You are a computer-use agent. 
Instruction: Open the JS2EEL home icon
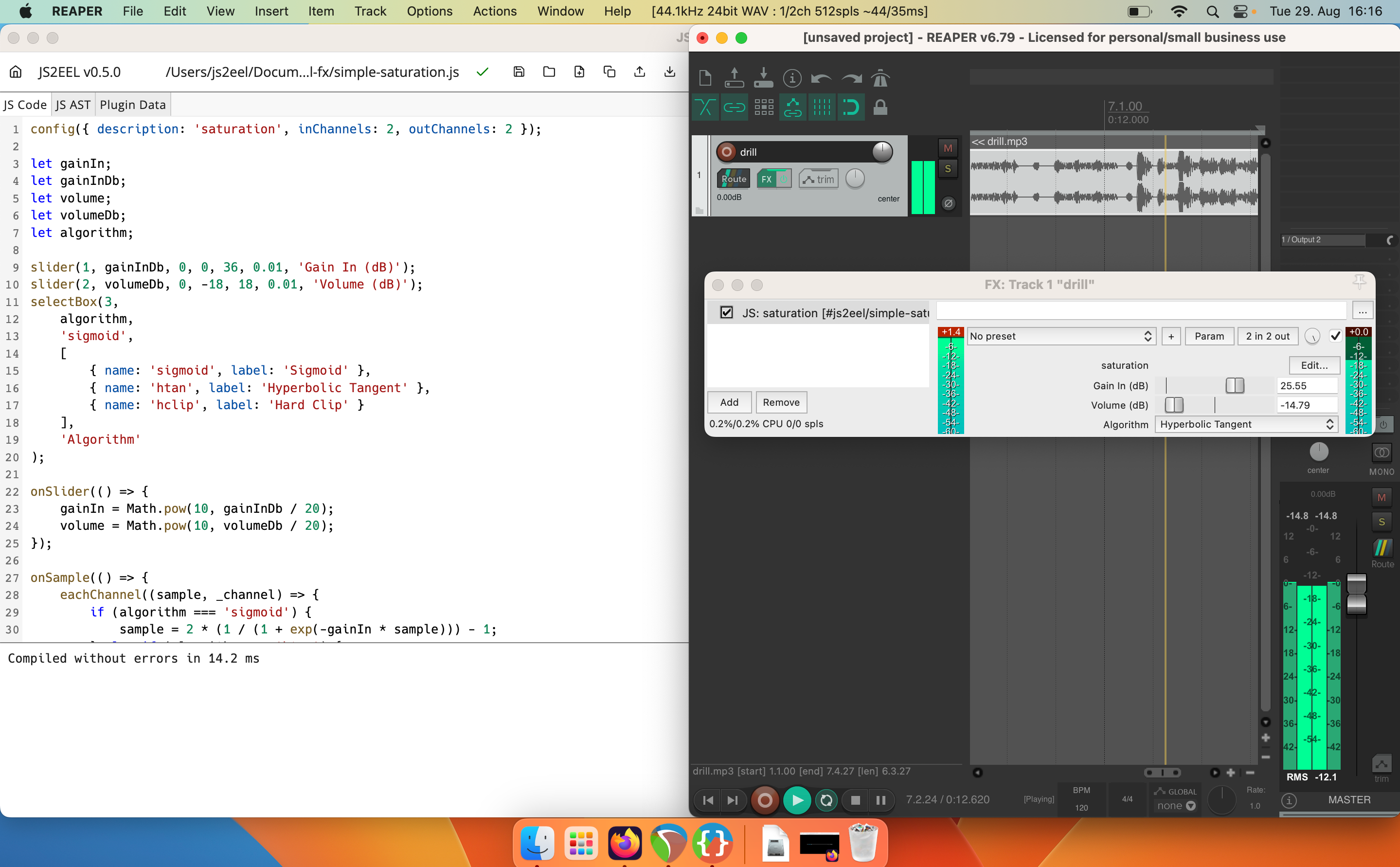[x=16, y=72]
